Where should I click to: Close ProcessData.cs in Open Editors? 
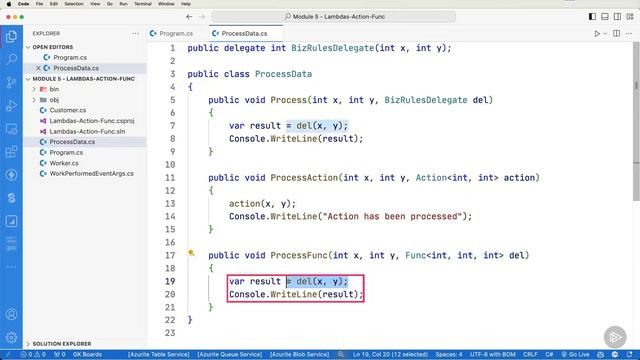pyautogui.click(x=38, y=68)
